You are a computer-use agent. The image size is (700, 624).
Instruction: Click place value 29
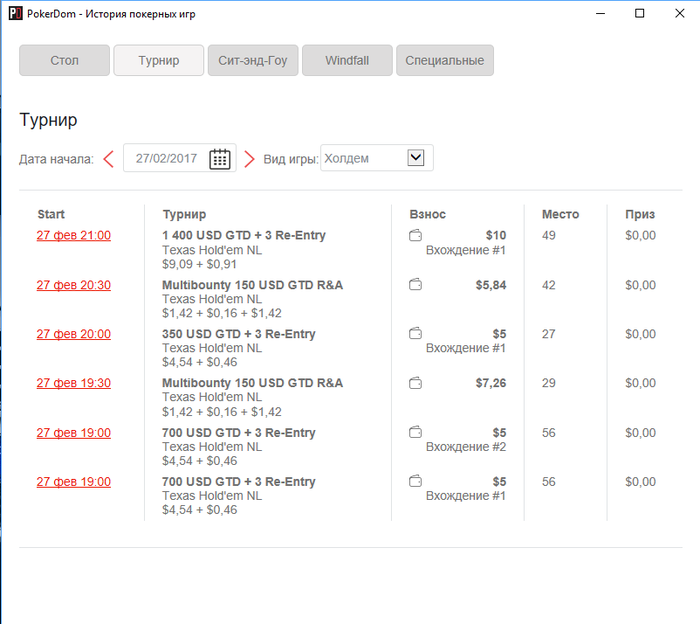(x=549, y=383)
